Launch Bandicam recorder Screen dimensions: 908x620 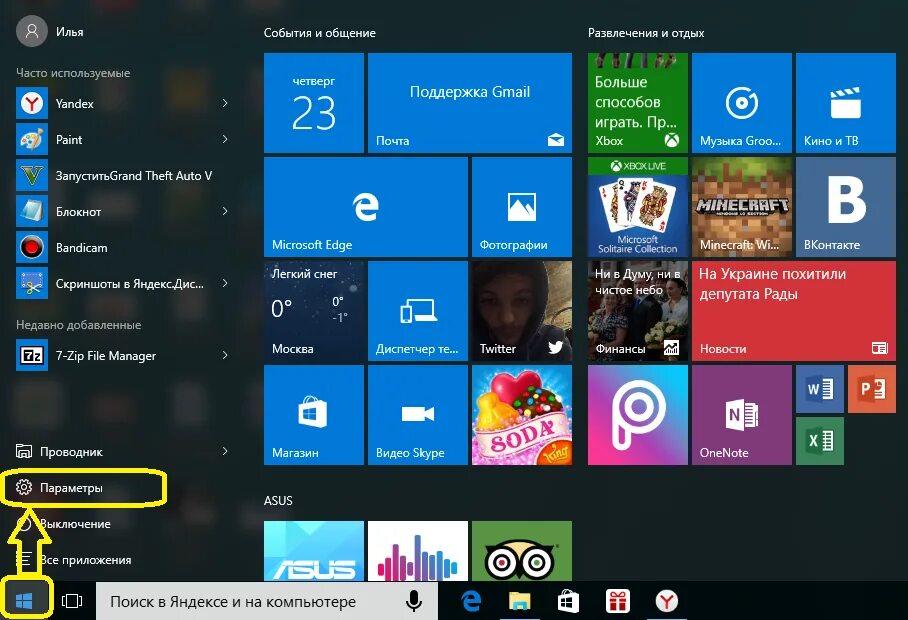click(x=122, y=248)
